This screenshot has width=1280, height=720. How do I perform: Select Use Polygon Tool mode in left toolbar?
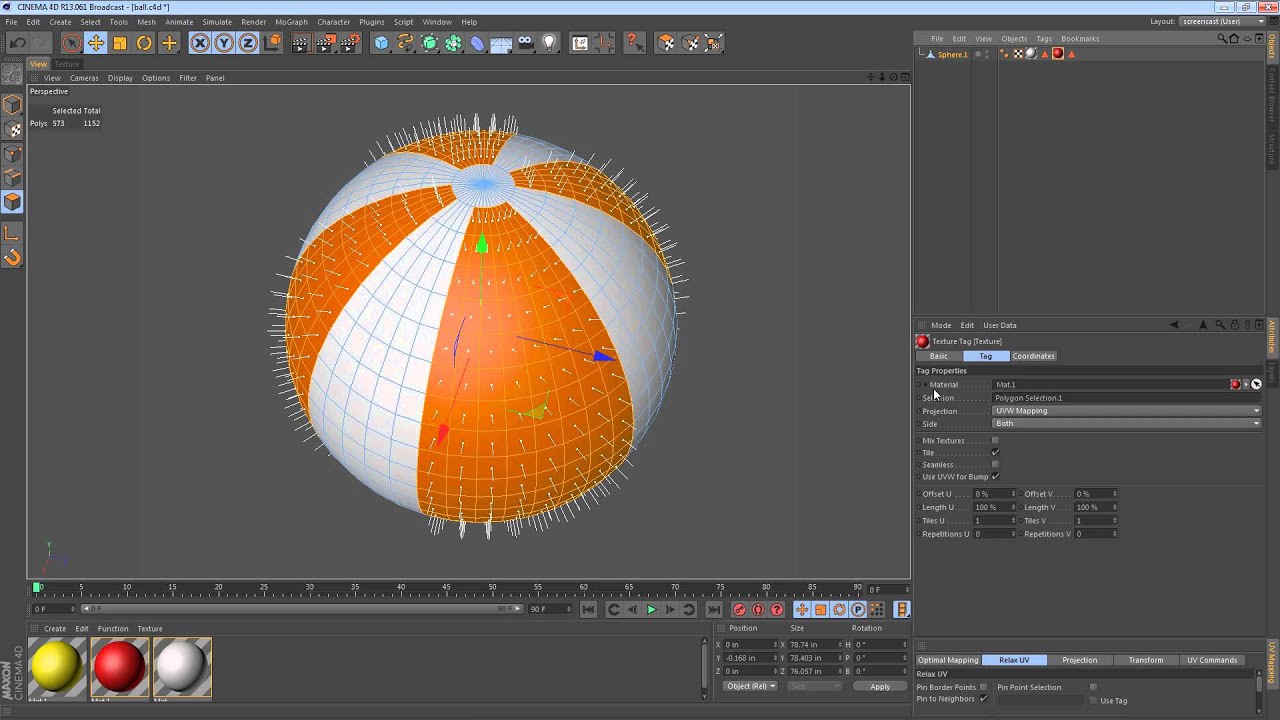click(x=13, y=202)
